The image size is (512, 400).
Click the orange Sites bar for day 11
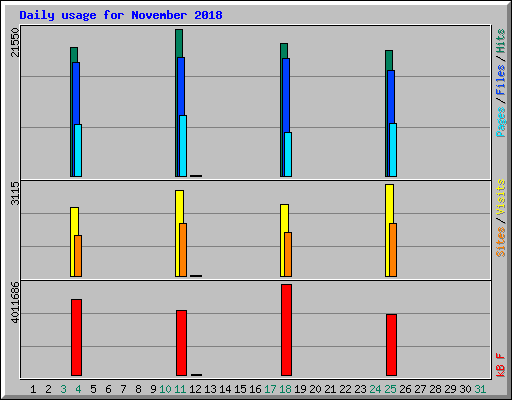click(183, 250)
